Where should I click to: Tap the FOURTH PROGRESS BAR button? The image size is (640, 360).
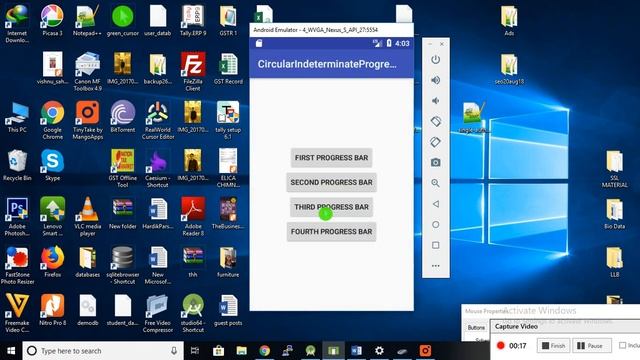(331, 231)
